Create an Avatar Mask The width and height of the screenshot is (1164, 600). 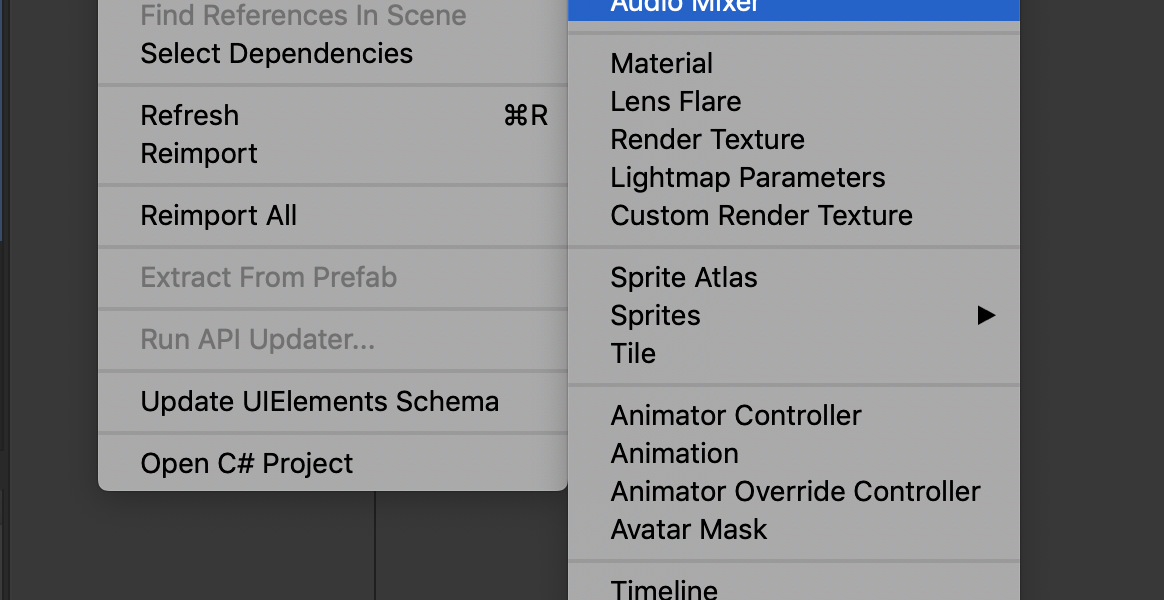(x=689, y=530)
